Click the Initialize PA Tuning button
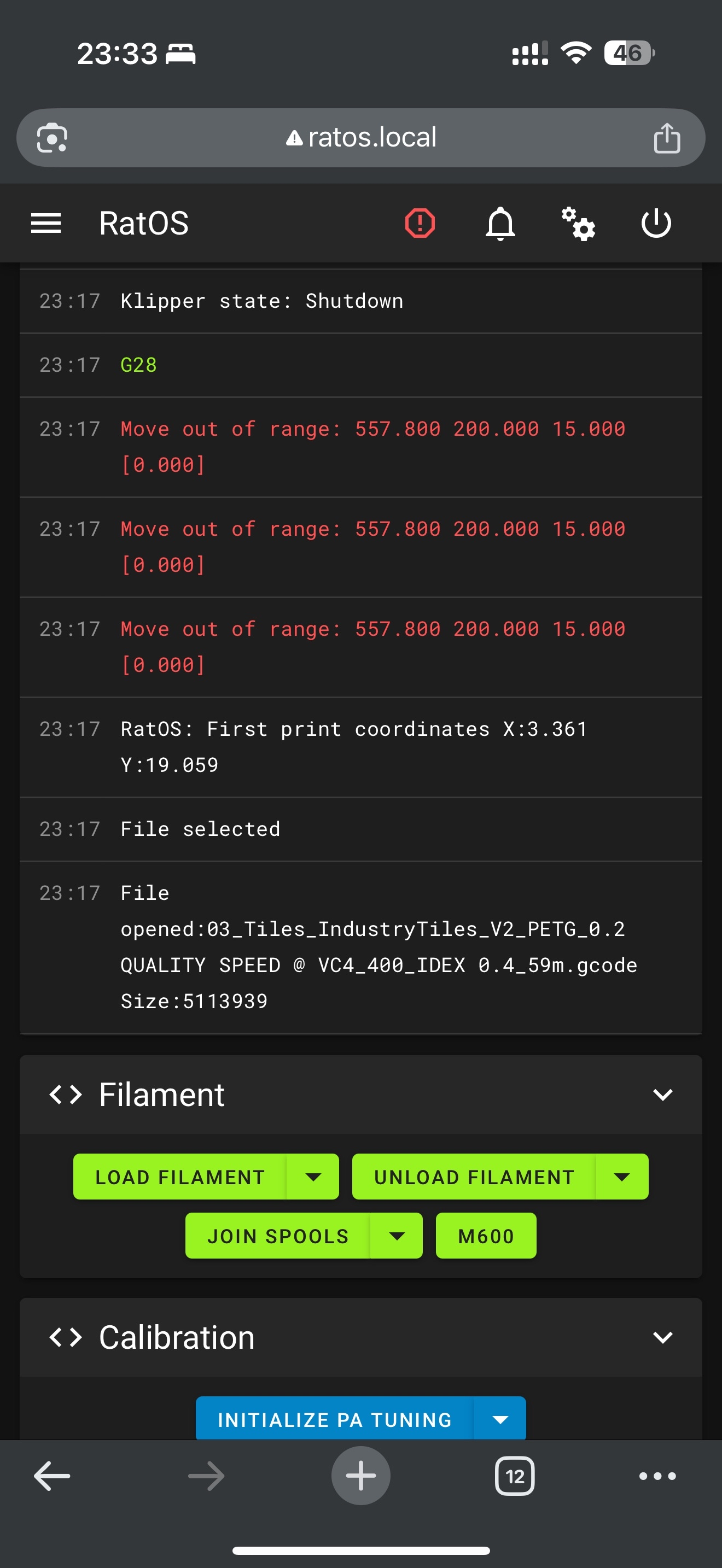This screenshot has height=1568, width=722. 334,1419
